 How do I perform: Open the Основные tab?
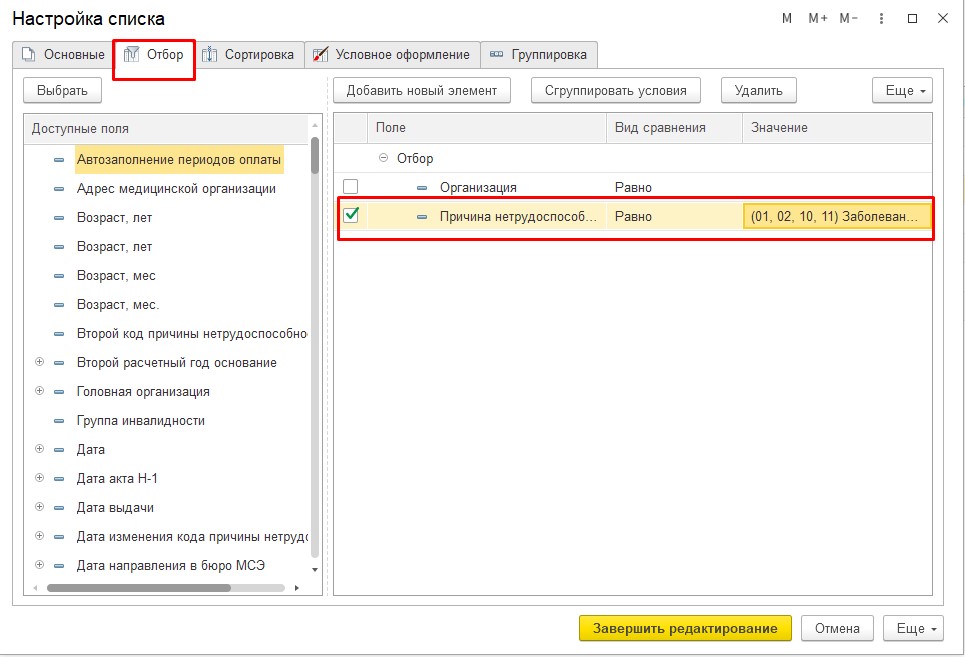tap(63, 55)
